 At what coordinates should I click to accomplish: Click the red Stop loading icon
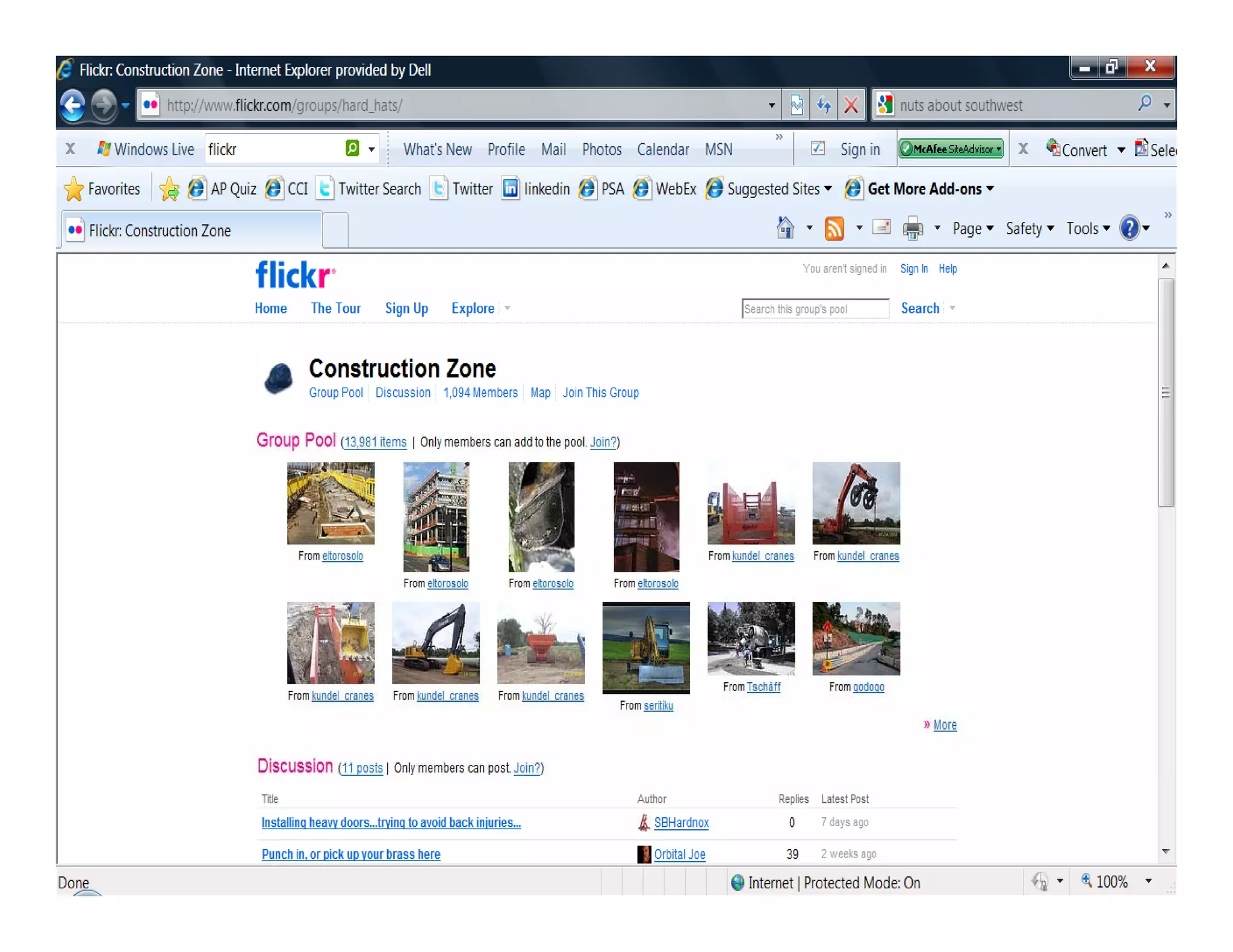coord(851,105)
